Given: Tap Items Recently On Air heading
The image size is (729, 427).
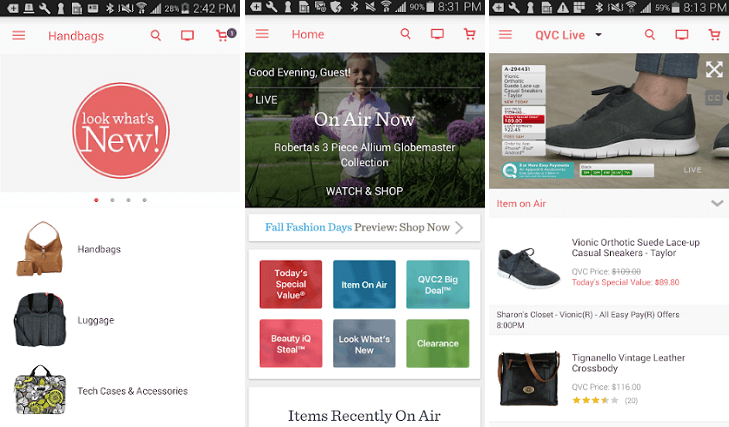Looking at the screenshot, I should 364,415.
